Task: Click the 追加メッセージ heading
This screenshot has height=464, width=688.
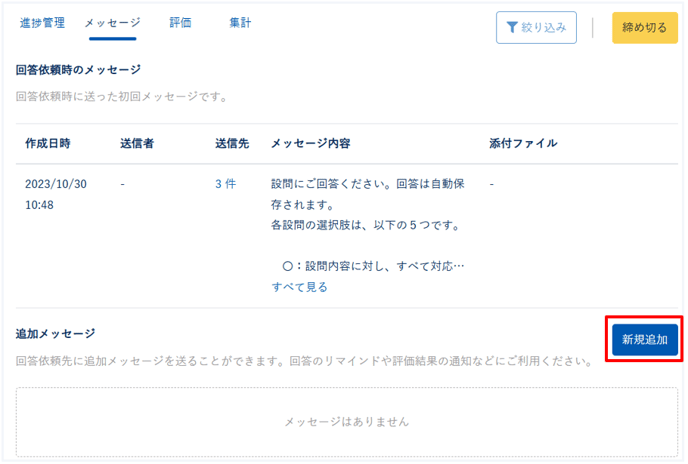Action: tap(55, 334)
